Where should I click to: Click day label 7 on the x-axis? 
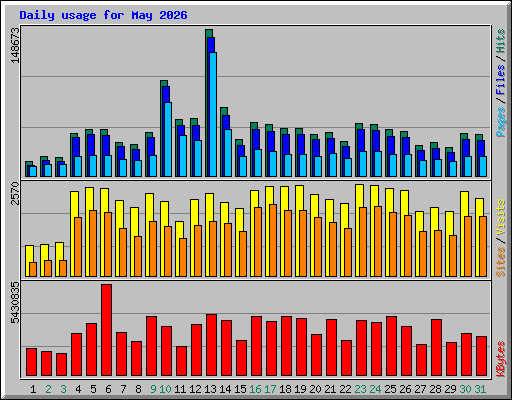pos(123,389)
